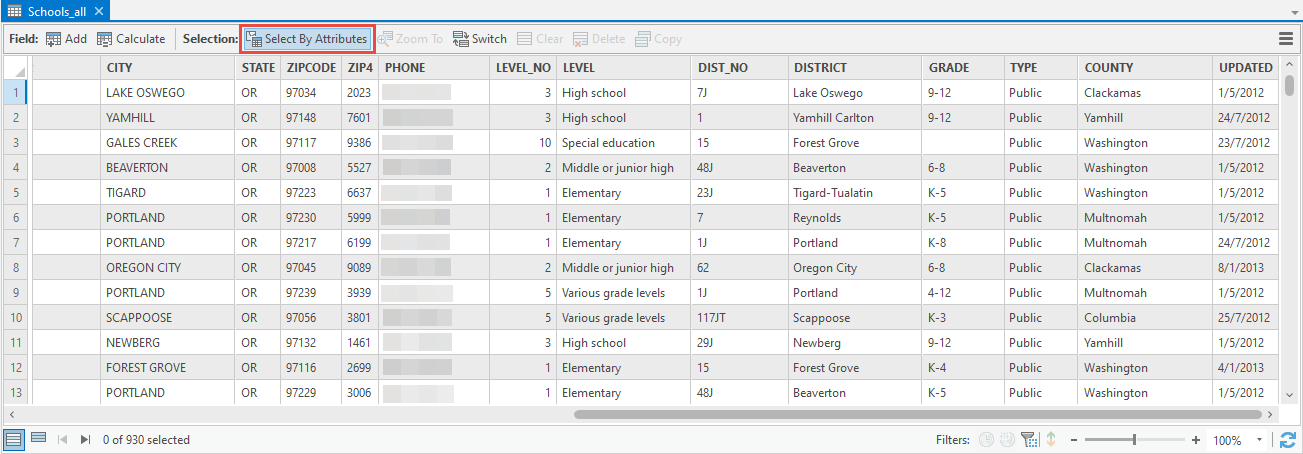This screenshot has width=1303, height=454.
Task: Select row 13 by its row header
Action: pyautogui.click(x=16, y=393)
